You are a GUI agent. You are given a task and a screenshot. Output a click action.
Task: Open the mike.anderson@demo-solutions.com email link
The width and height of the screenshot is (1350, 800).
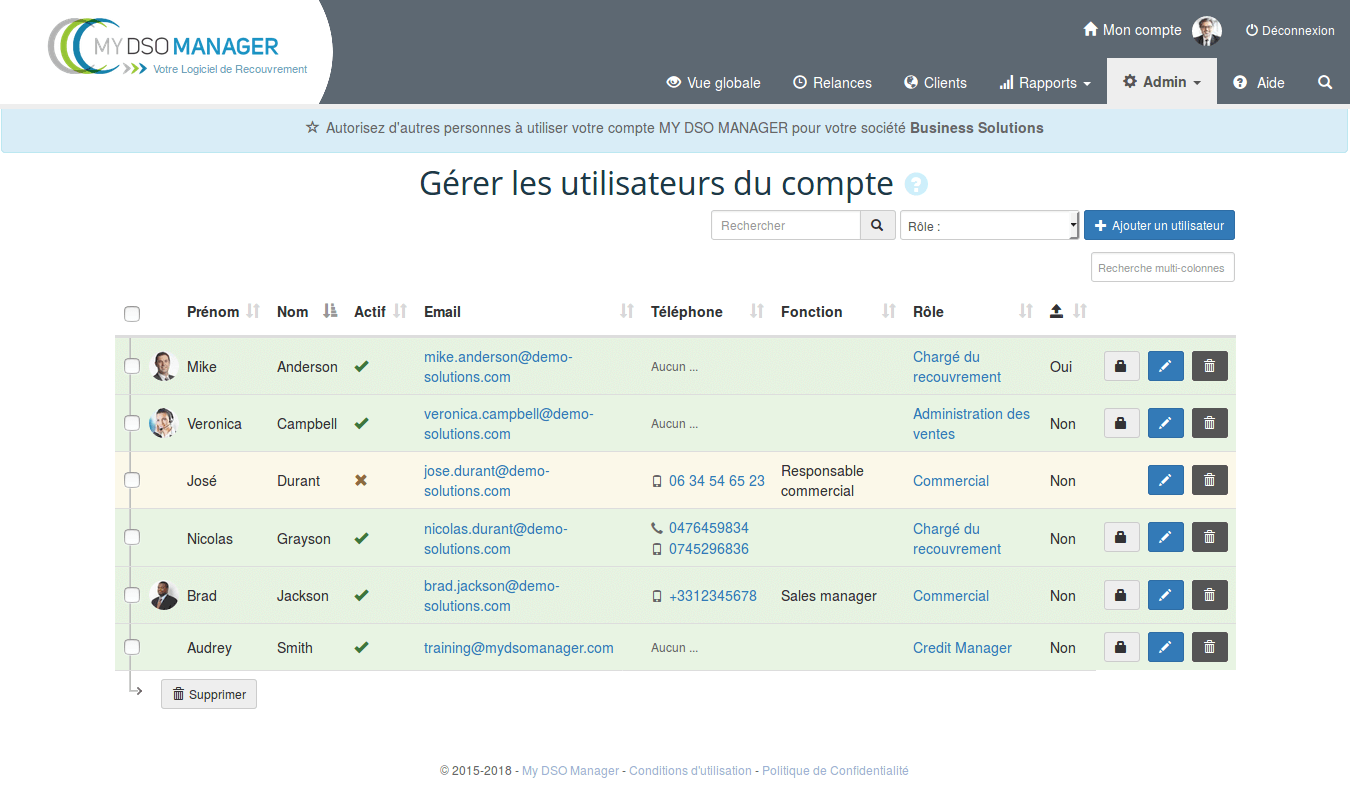click(x=497, y=367)
